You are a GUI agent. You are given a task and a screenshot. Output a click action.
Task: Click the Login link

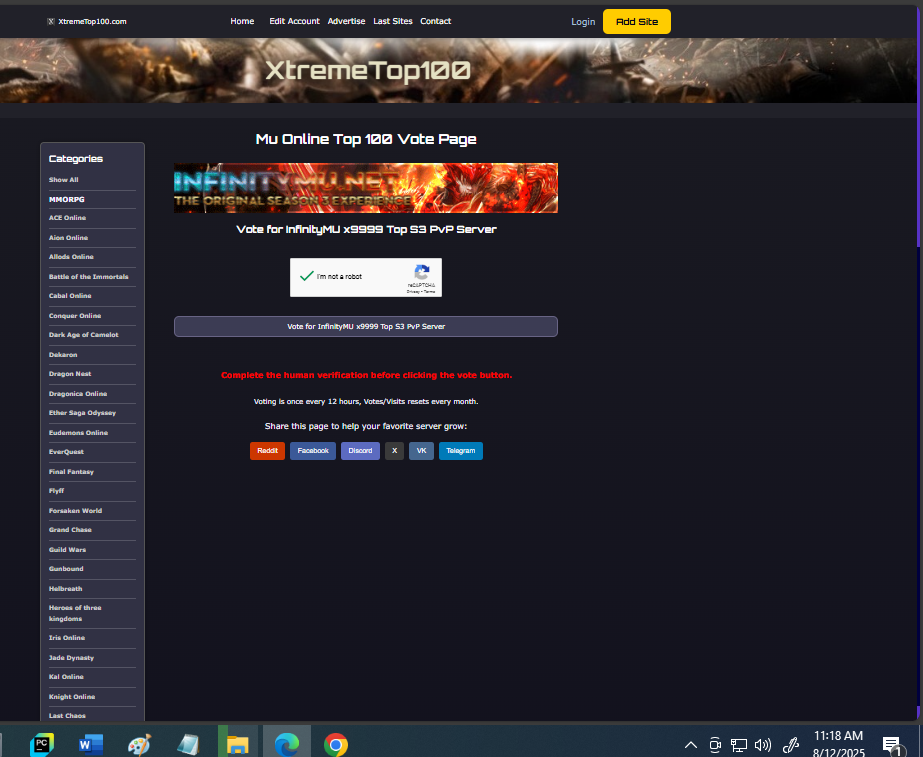(x=583, y=22)
